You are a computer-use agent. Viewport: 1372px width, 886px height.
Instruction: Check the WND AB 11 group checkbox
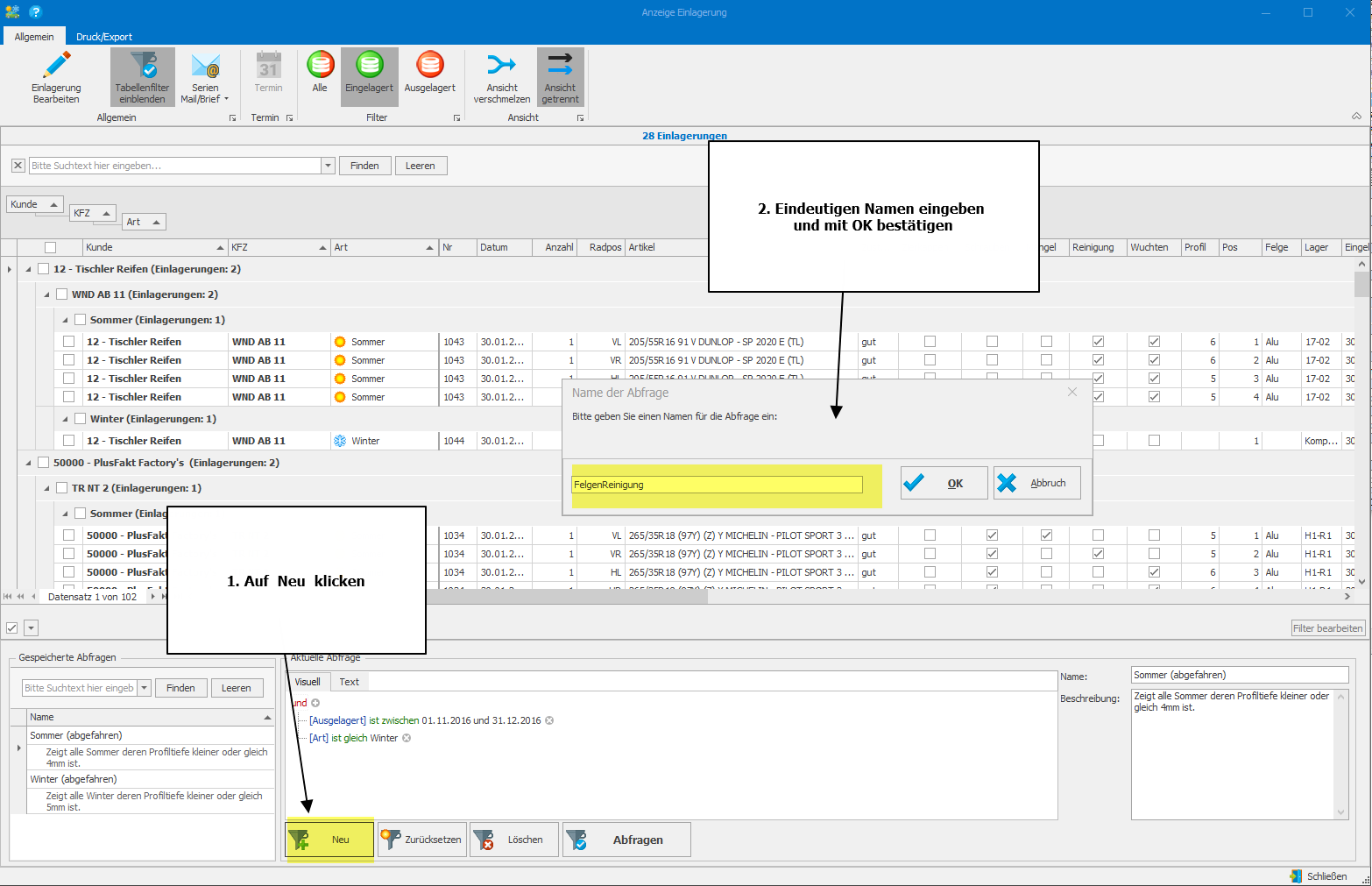[x=61, y=294]
